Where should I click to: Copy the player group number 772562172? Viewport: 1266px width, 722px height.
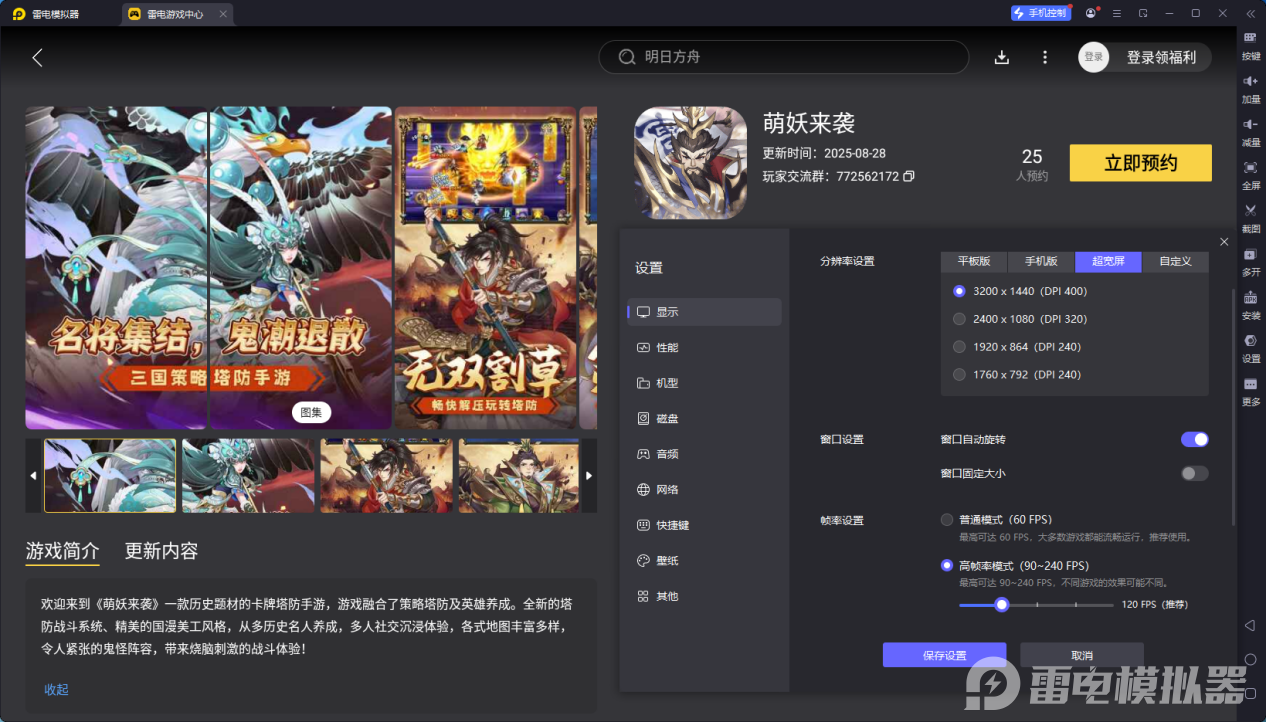click(x=909, y=177)
